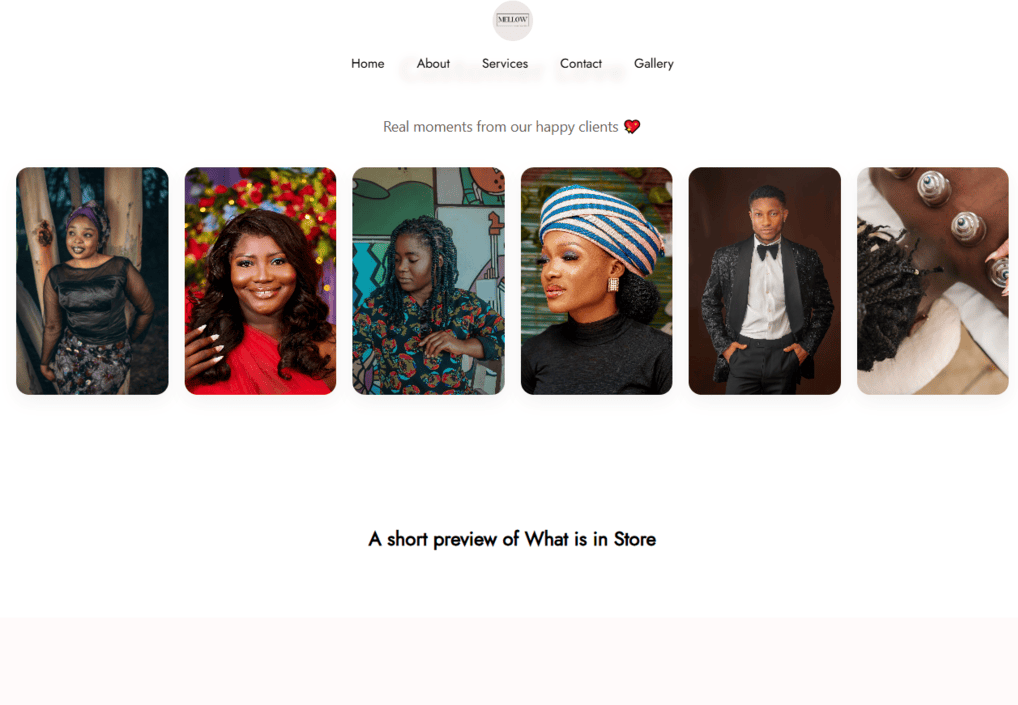Open the Gallery nav link

[653, 64]
